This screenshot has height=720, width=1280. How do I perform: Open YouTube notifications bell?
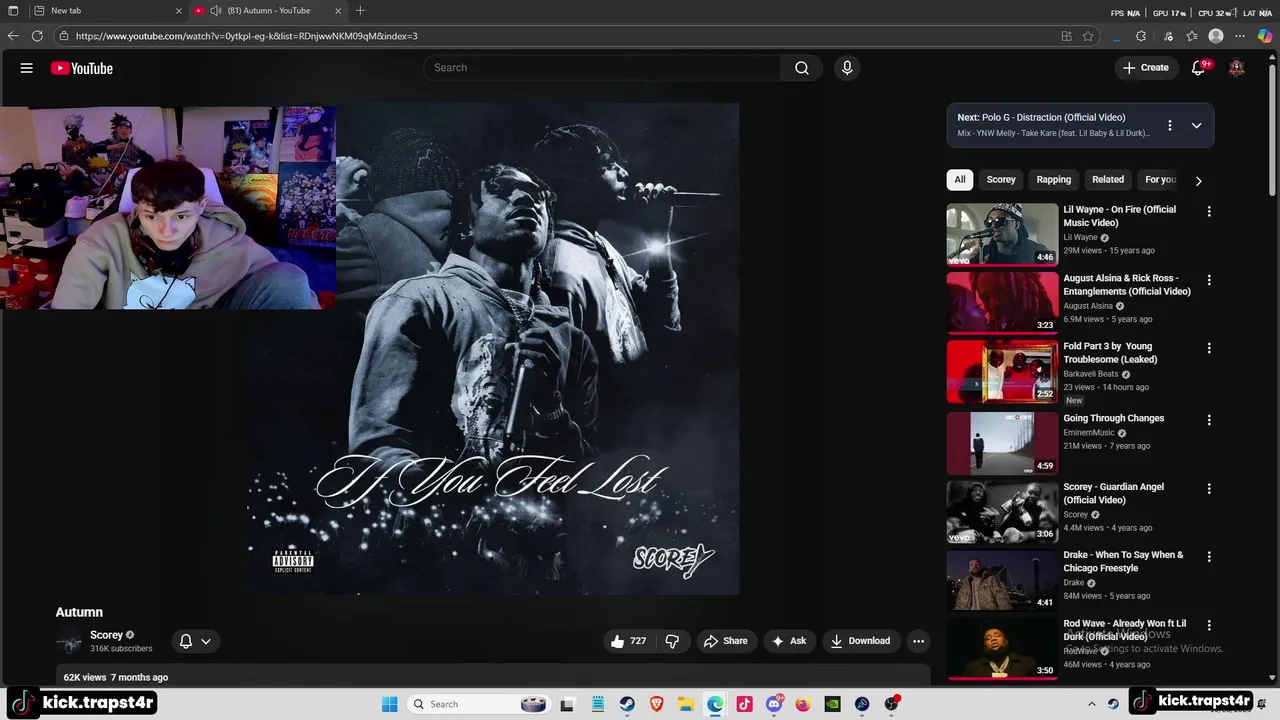pyautogui.click(x=1198, y=68)
